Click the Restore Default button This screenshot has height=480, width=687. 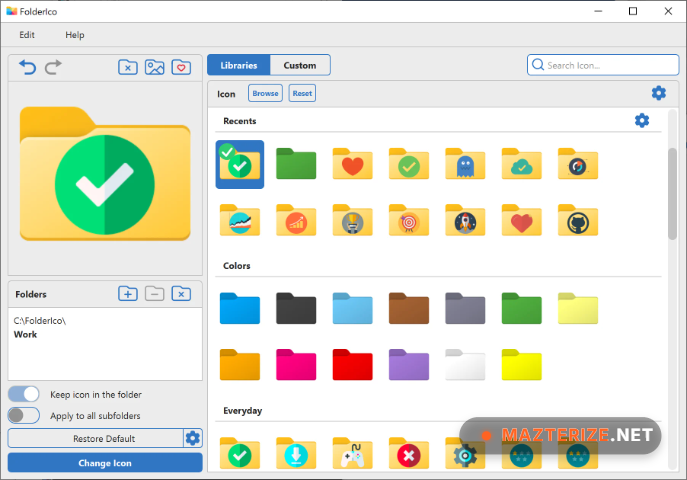click(x=96, y=438)
